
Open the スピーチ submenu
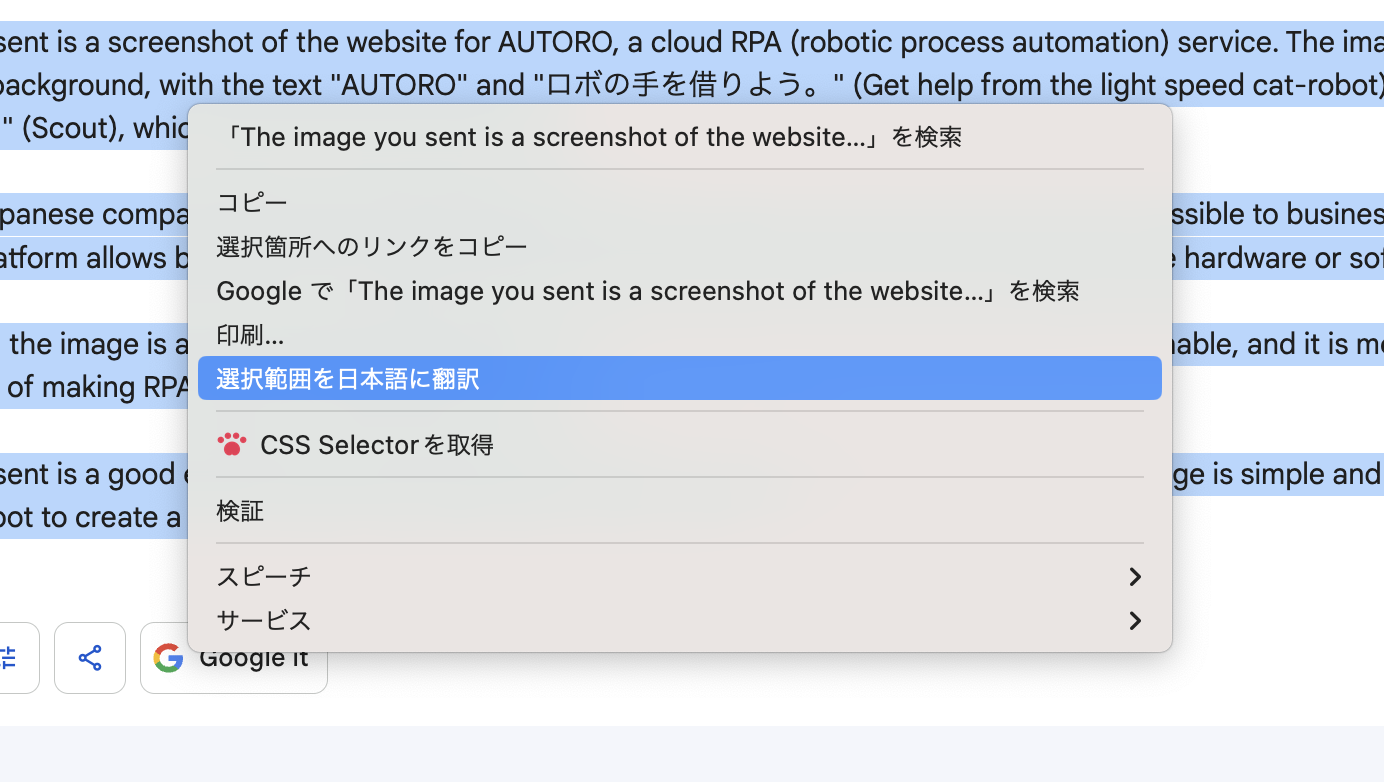[680, 577]
